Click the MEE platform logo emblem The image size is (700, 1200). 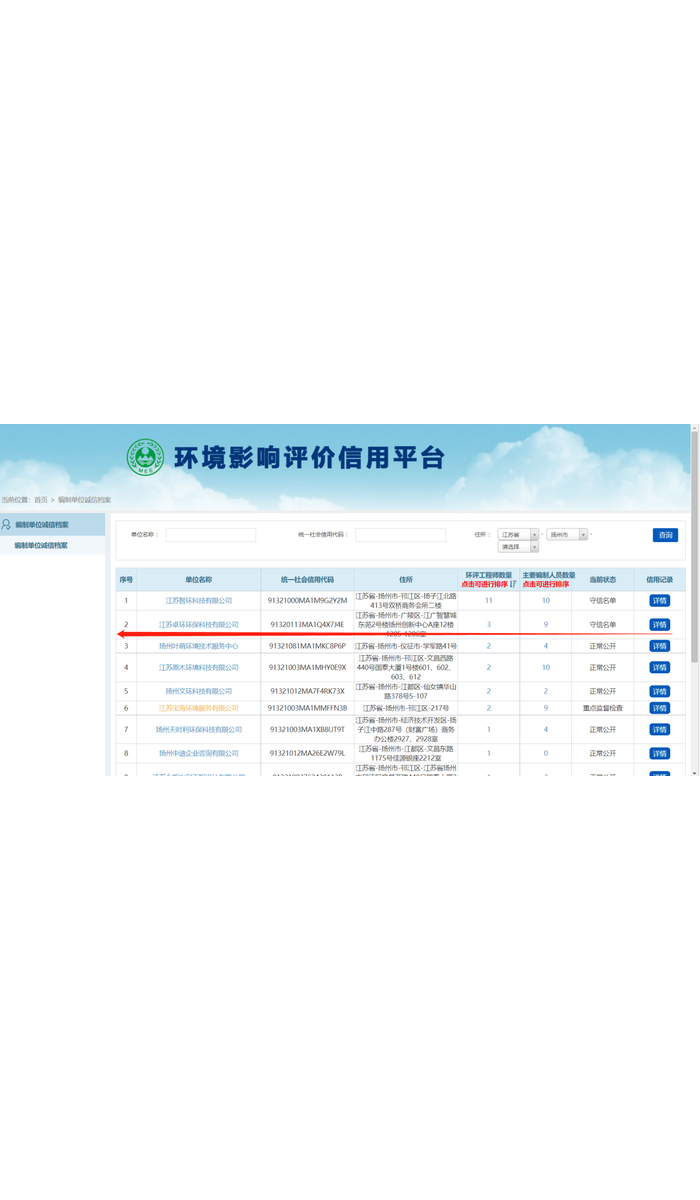[x=144, y=458]
